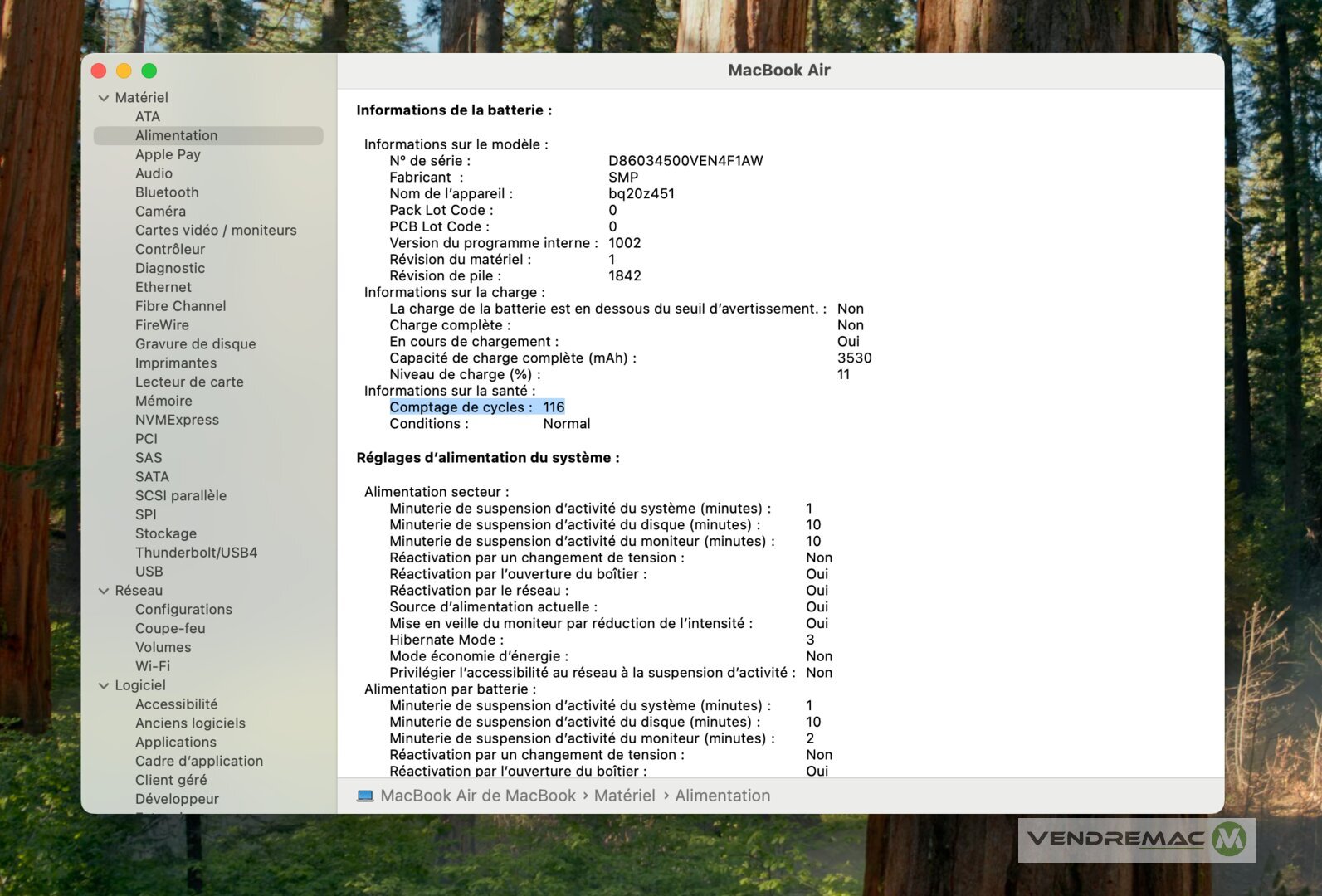This screenshot has height=896, width=1322.
Task: Select the highlighted Comptage de cycles line
Action: click(476, 407)
